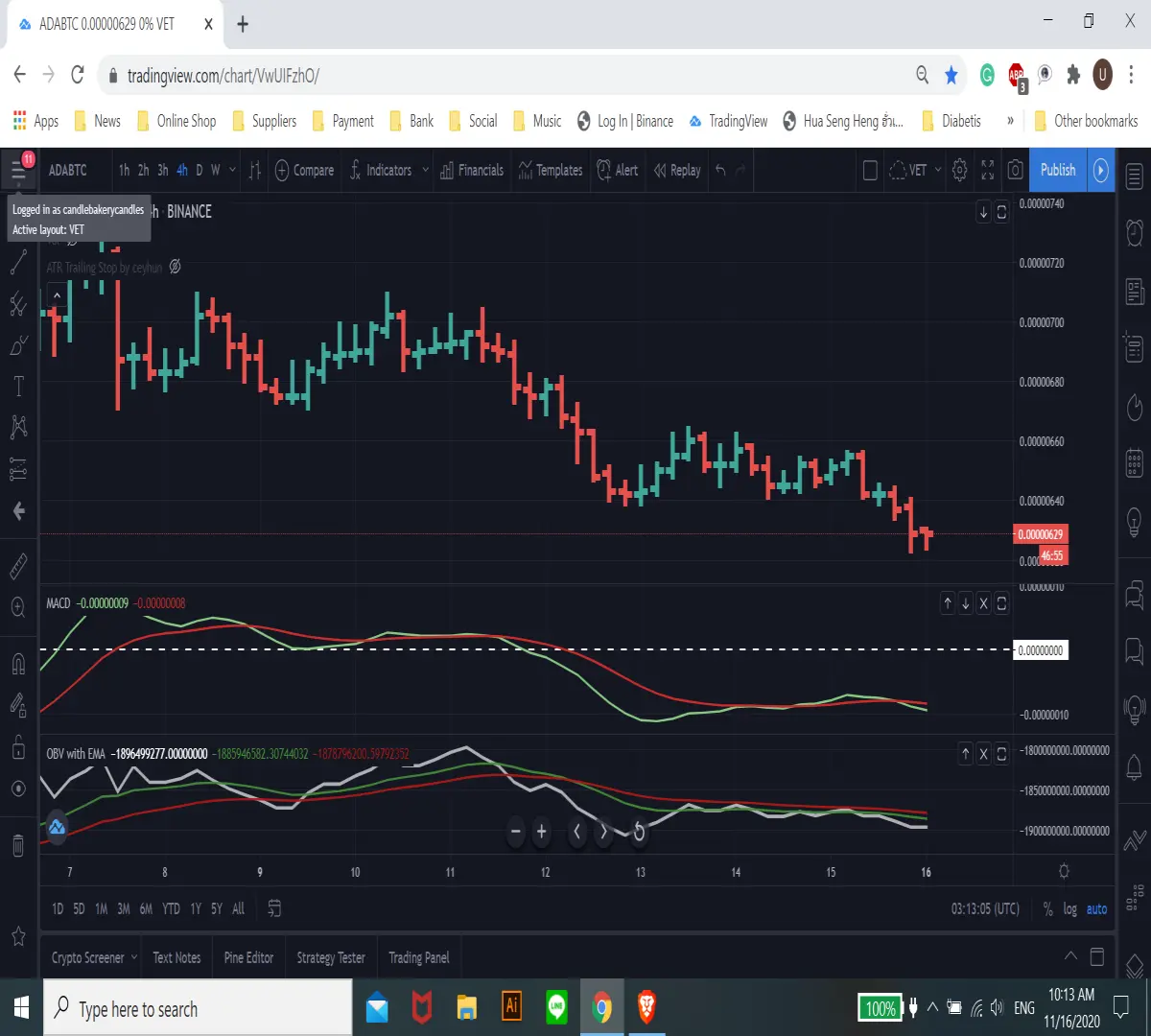Expand the Indicators favorites dropdown arrow

pyautogui.click(x=425, y=171)
